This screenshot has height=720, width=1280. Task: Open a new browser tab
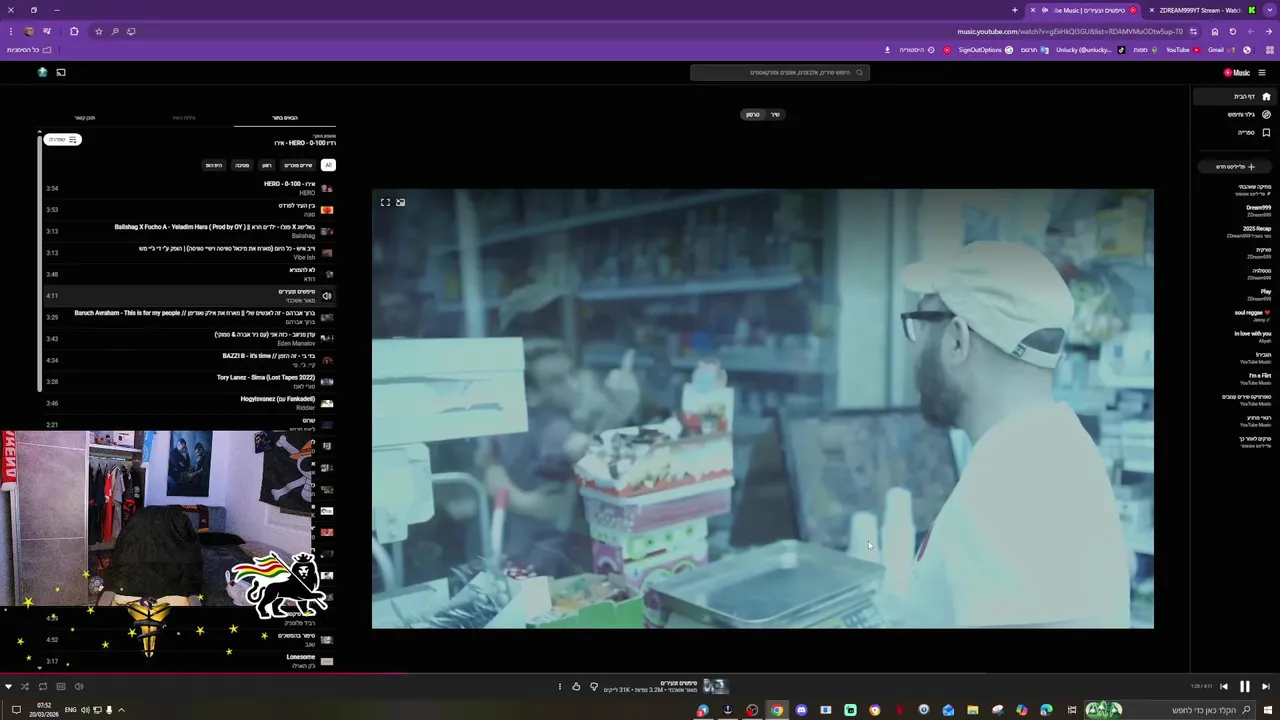click(x=1015, y=10)
